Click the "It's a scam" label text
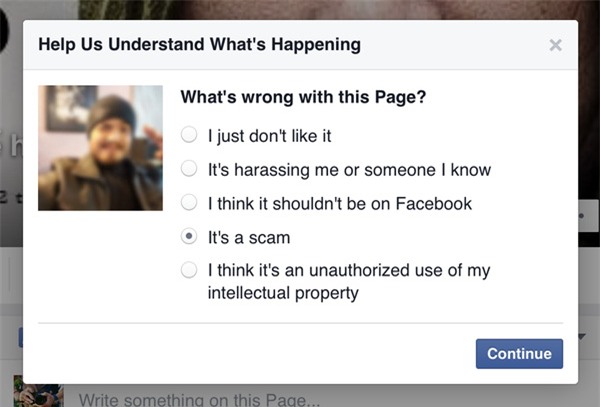 [248, 238]
